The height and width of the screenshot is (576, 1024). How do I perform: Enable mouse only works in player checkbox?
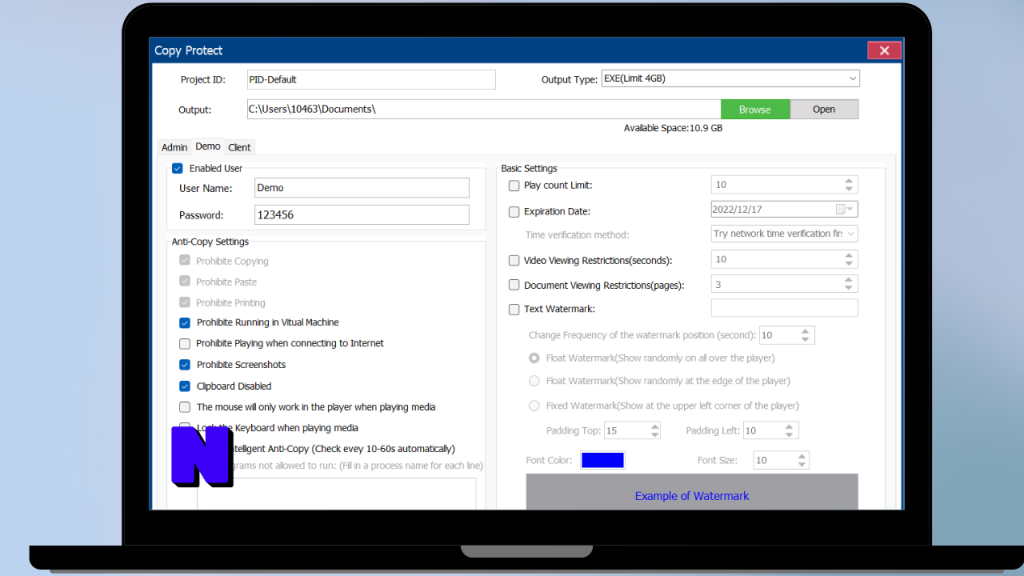point(185,407)
